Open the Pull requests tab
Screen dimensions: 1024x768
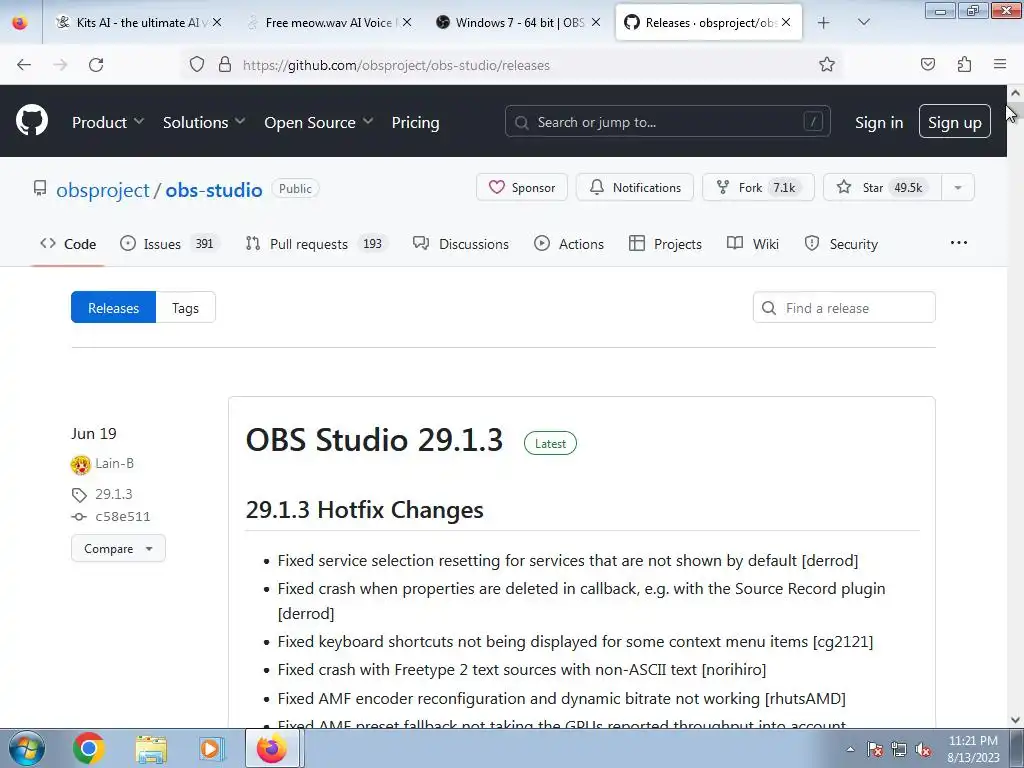pyautogui.click(x=317, y=244)
